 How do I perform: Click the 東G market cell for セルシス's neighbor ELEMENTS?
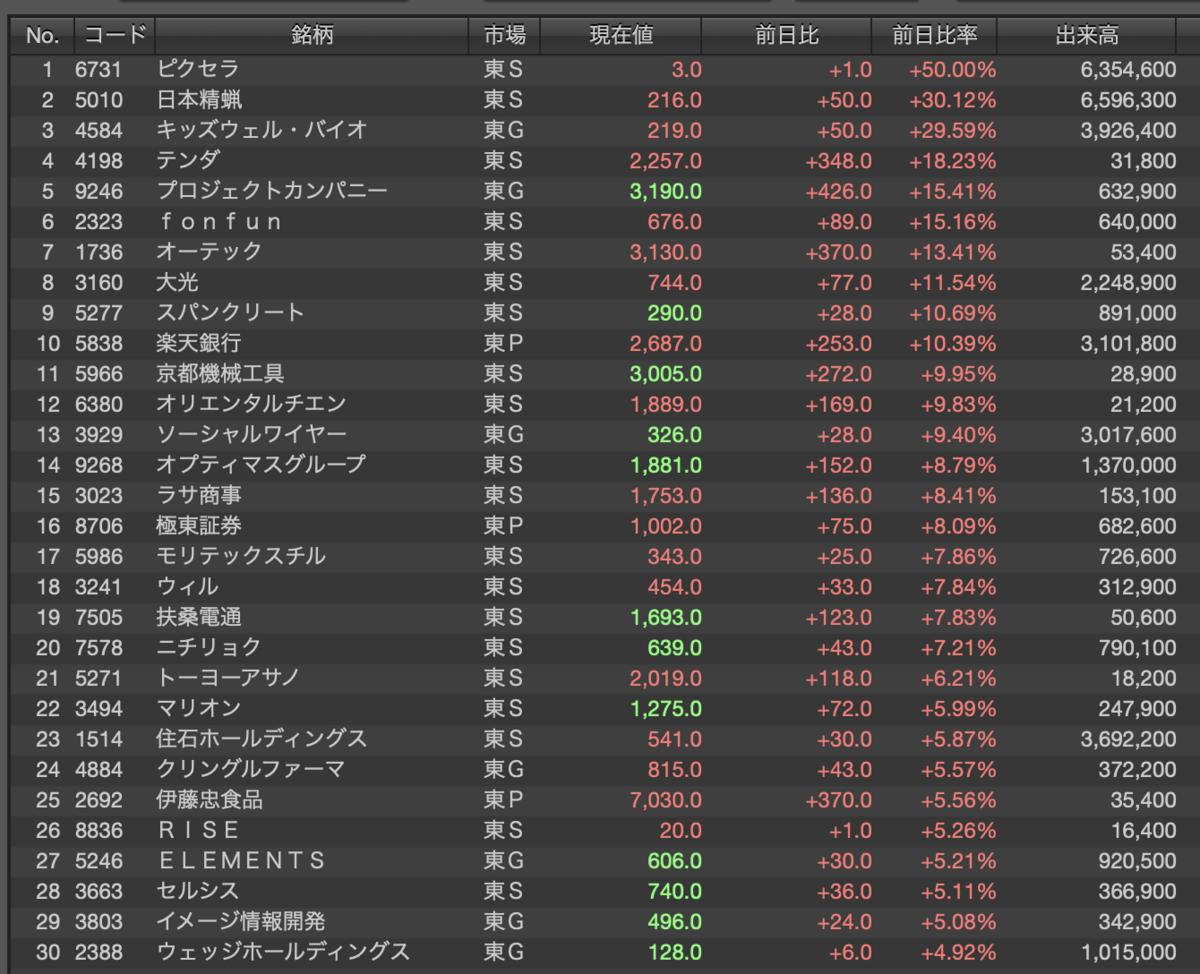coord(503,860)
